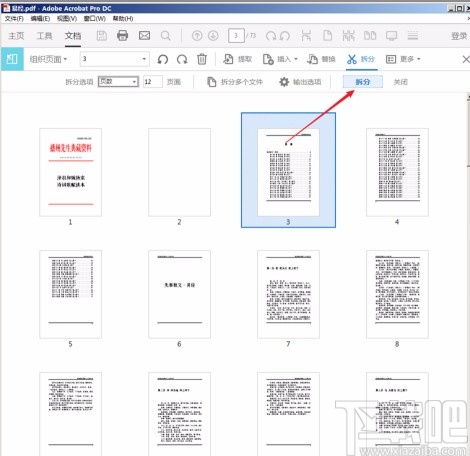Click the Save file icon
470x456 pixels.
102,36
